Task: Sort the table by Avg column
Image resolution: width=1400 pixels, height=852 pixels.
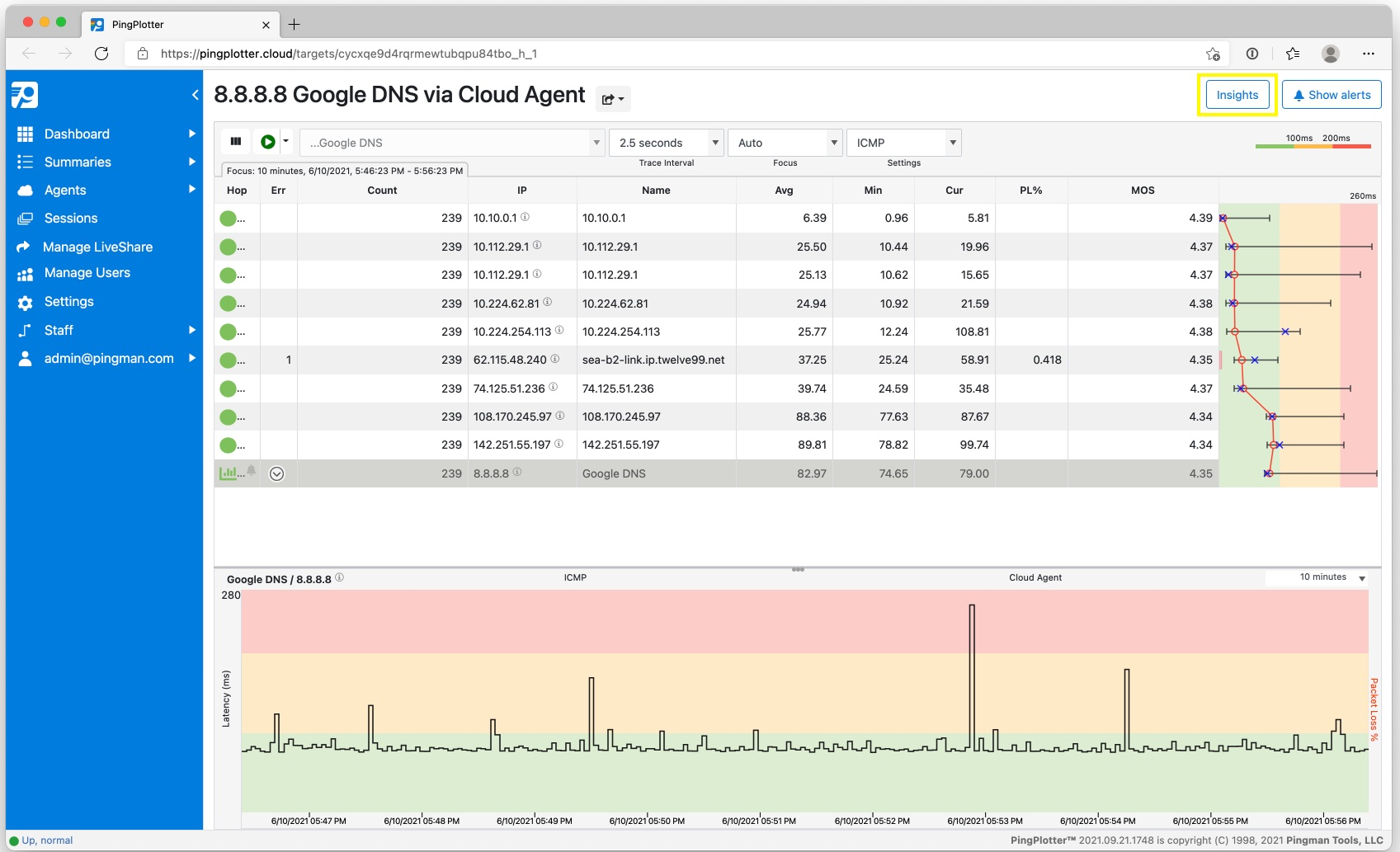Action: tap(784, 191)
